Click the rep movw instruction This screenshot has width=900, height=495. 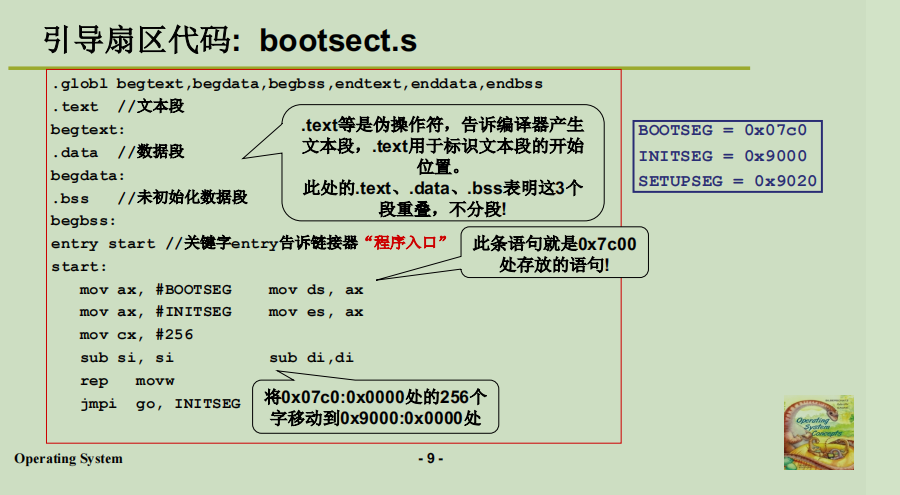127,381
